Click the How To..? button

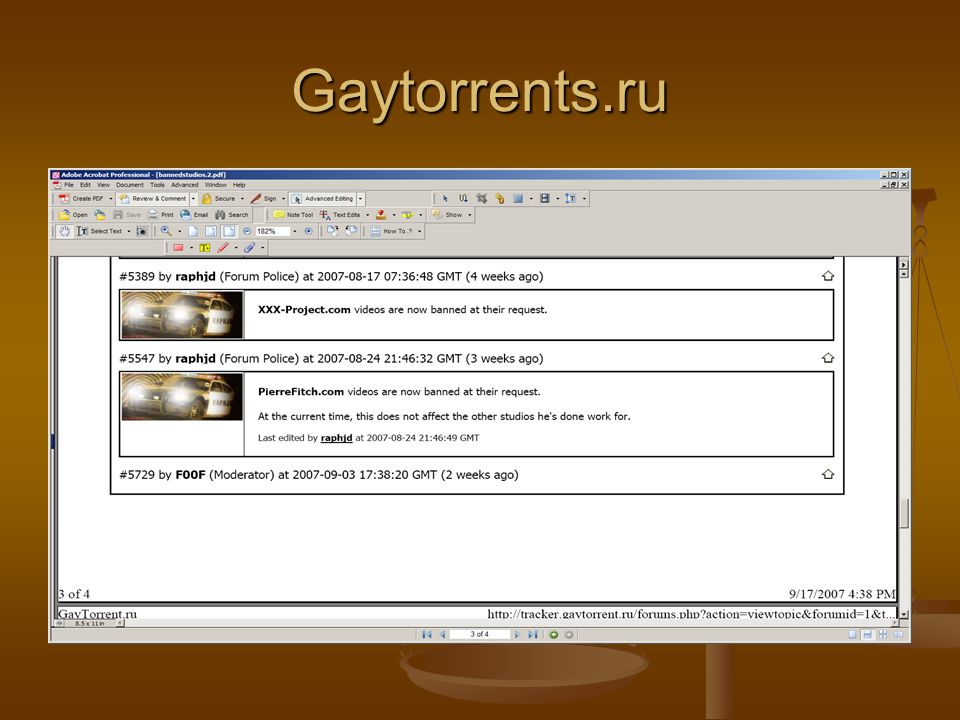pyautogui.click(x=392, y=231)
